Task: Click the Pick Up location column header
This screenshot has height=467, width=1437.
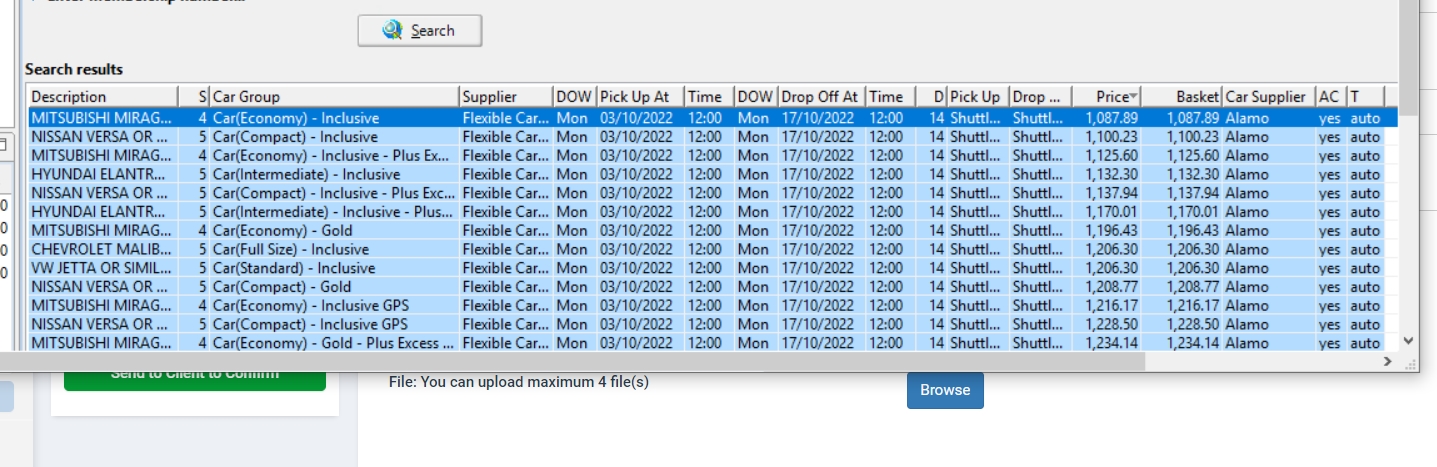Action: point(977,97)
